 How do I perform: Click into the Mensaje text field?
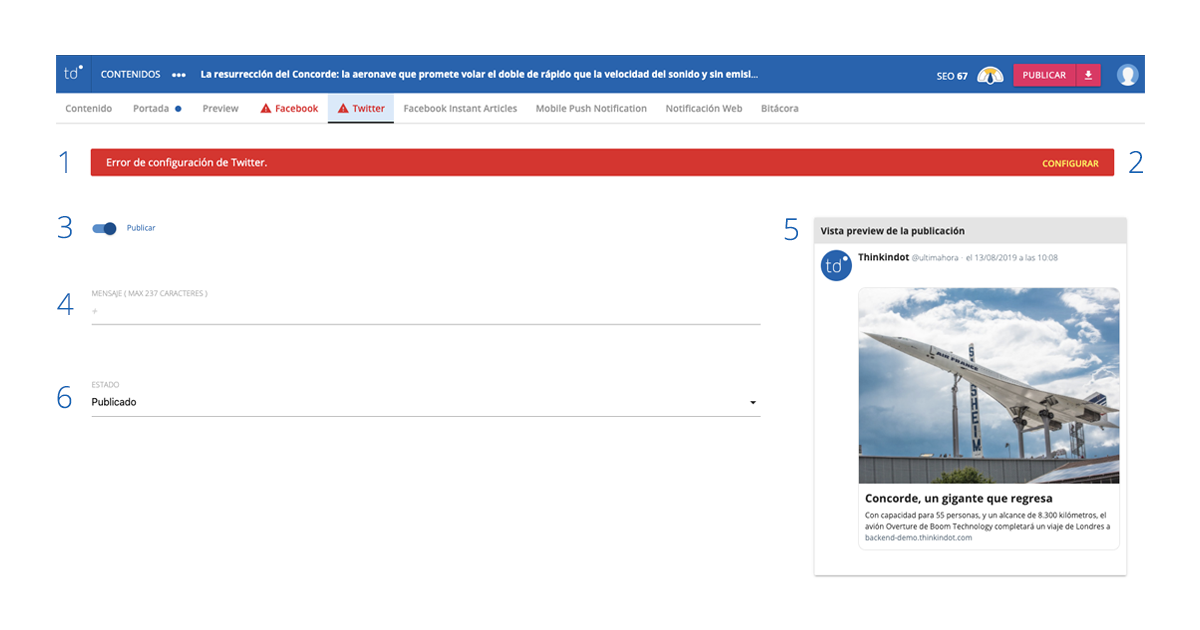click(x=425, y=312)
